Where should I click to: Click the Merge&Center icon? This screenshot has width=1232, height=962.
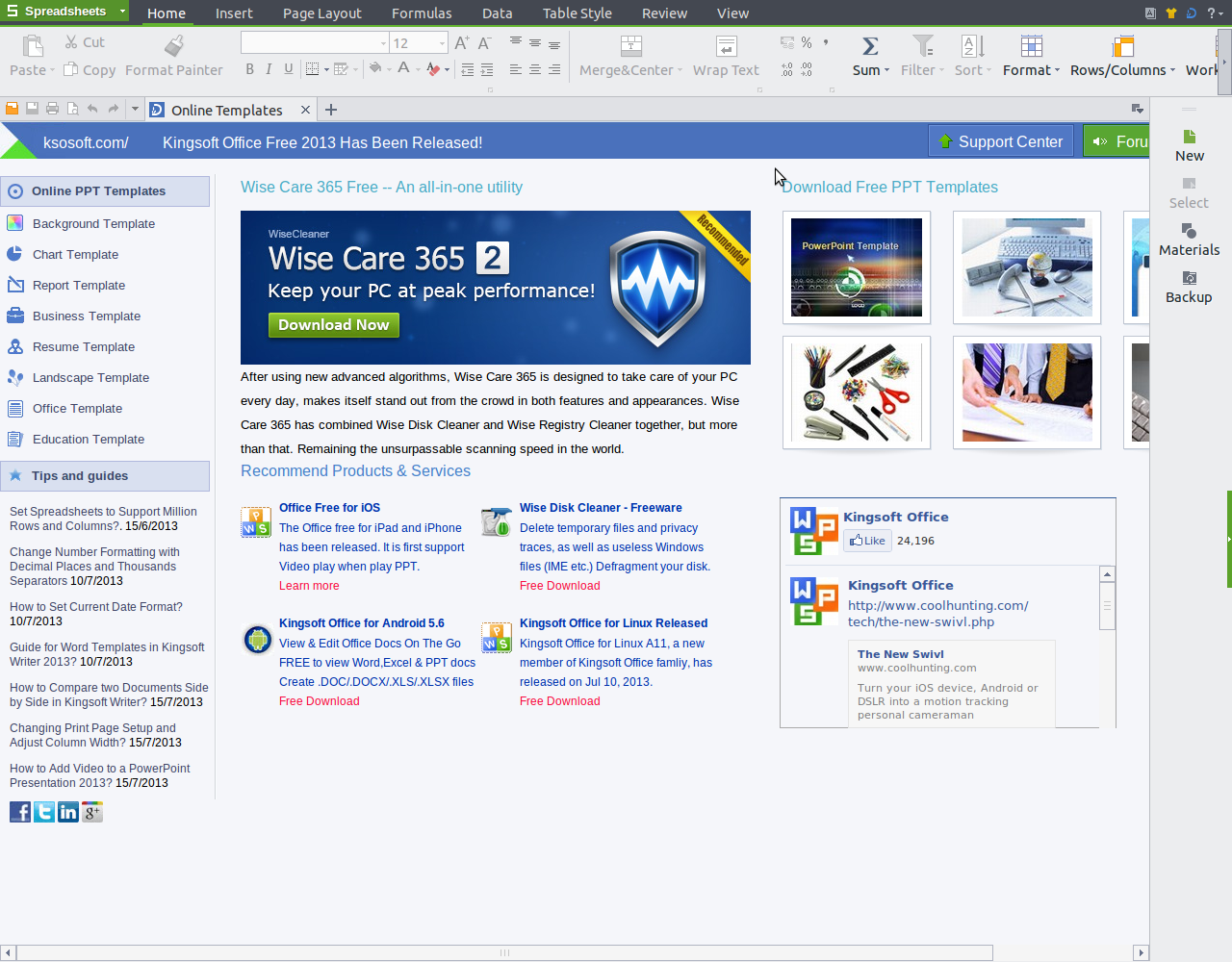[x=631, y=46]
